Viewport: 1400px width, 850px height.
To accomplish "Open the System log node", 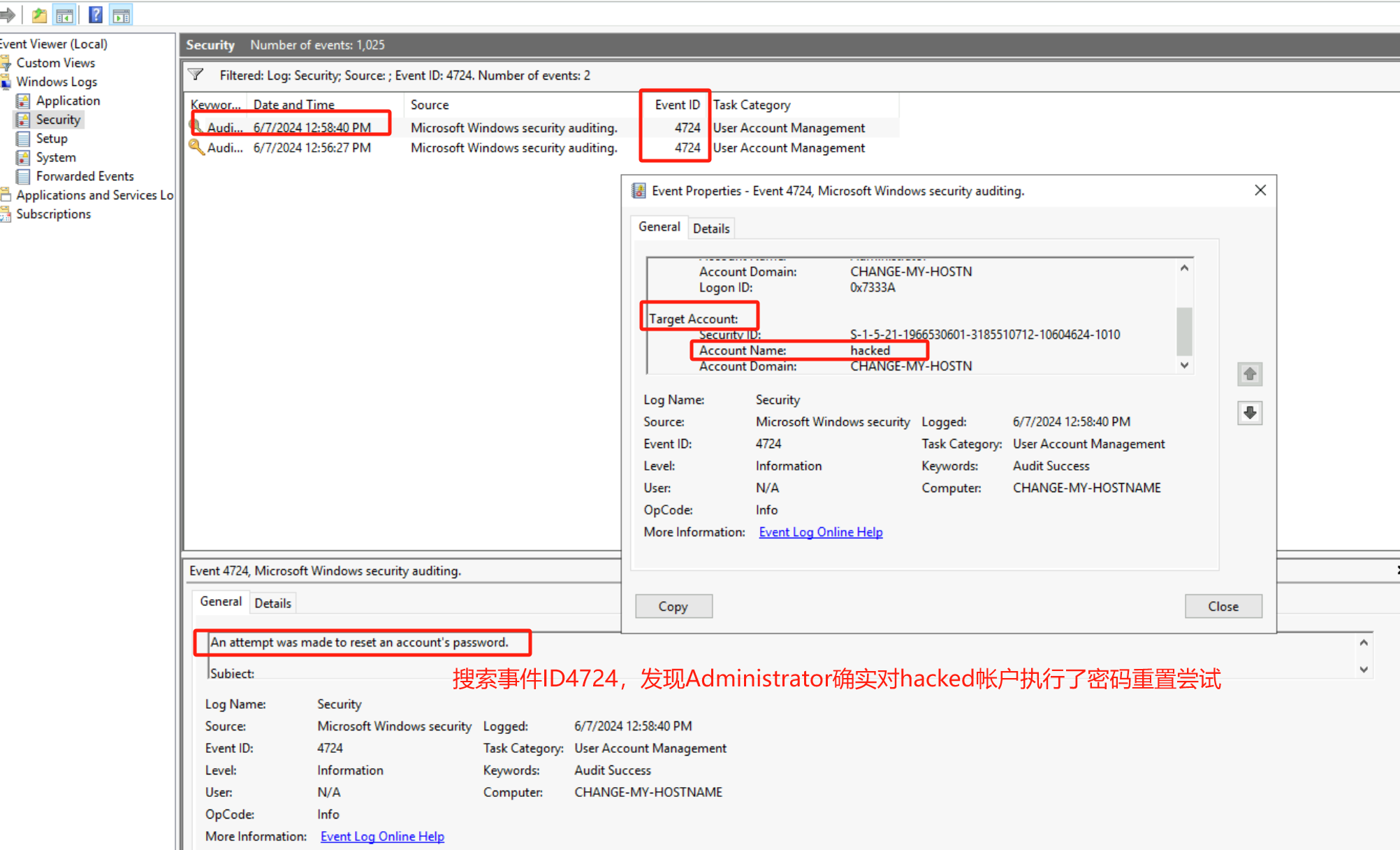I will tap(56, 157).
